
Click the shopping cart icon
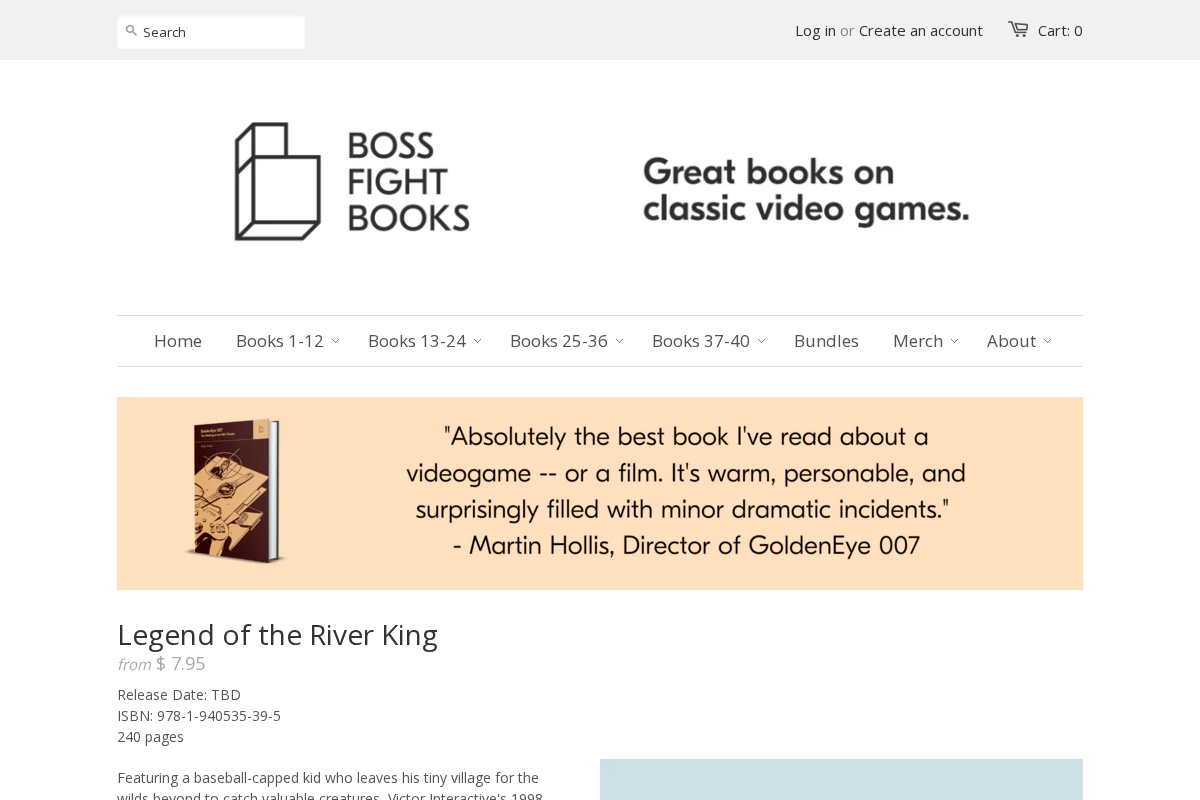pos(1018,29)
